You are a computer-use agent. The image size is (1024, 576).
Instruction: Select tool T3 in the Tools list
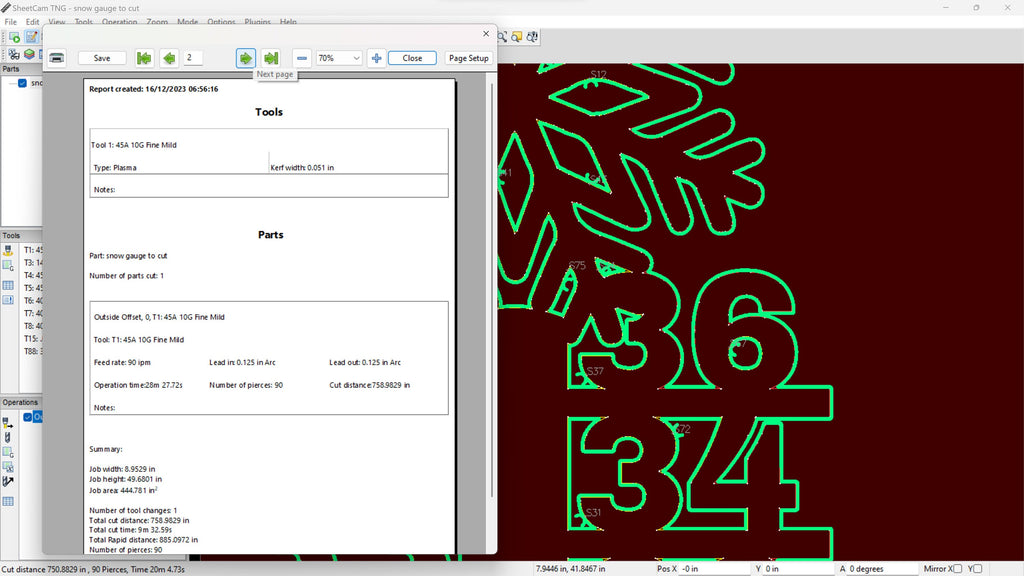tap(33, 263)
